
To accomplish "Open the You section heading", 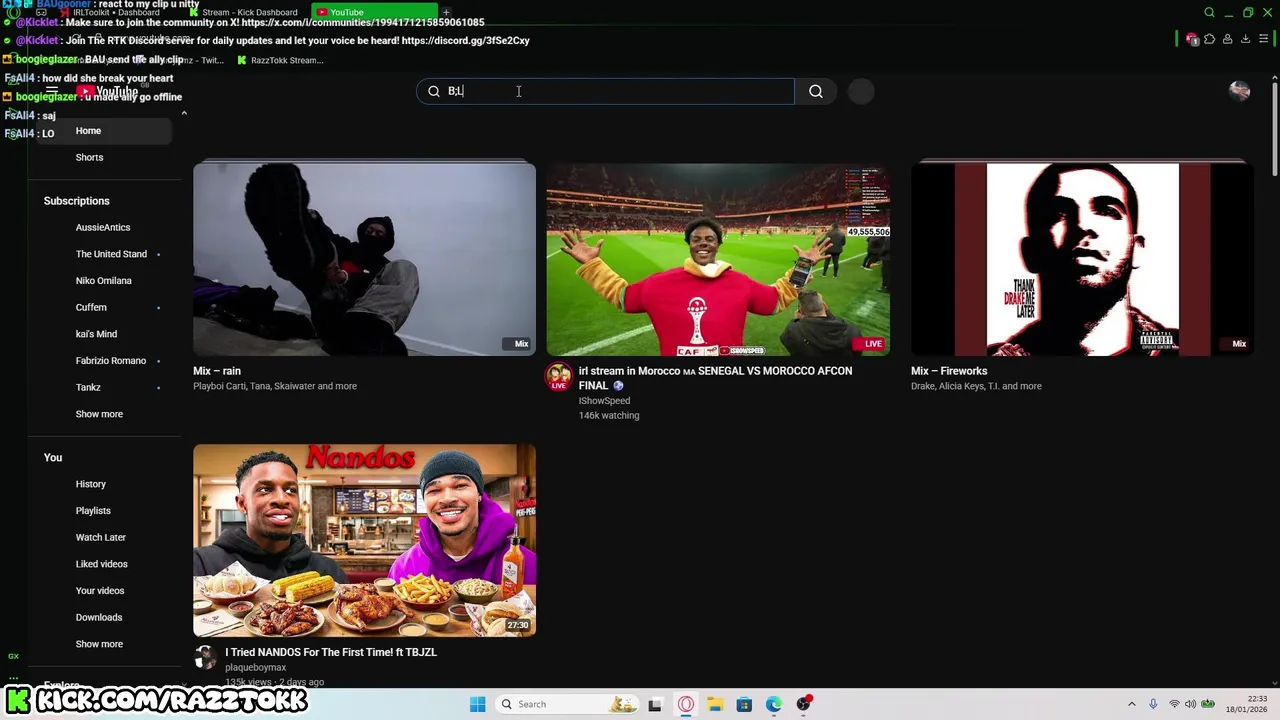I will (x=53, y=458).
